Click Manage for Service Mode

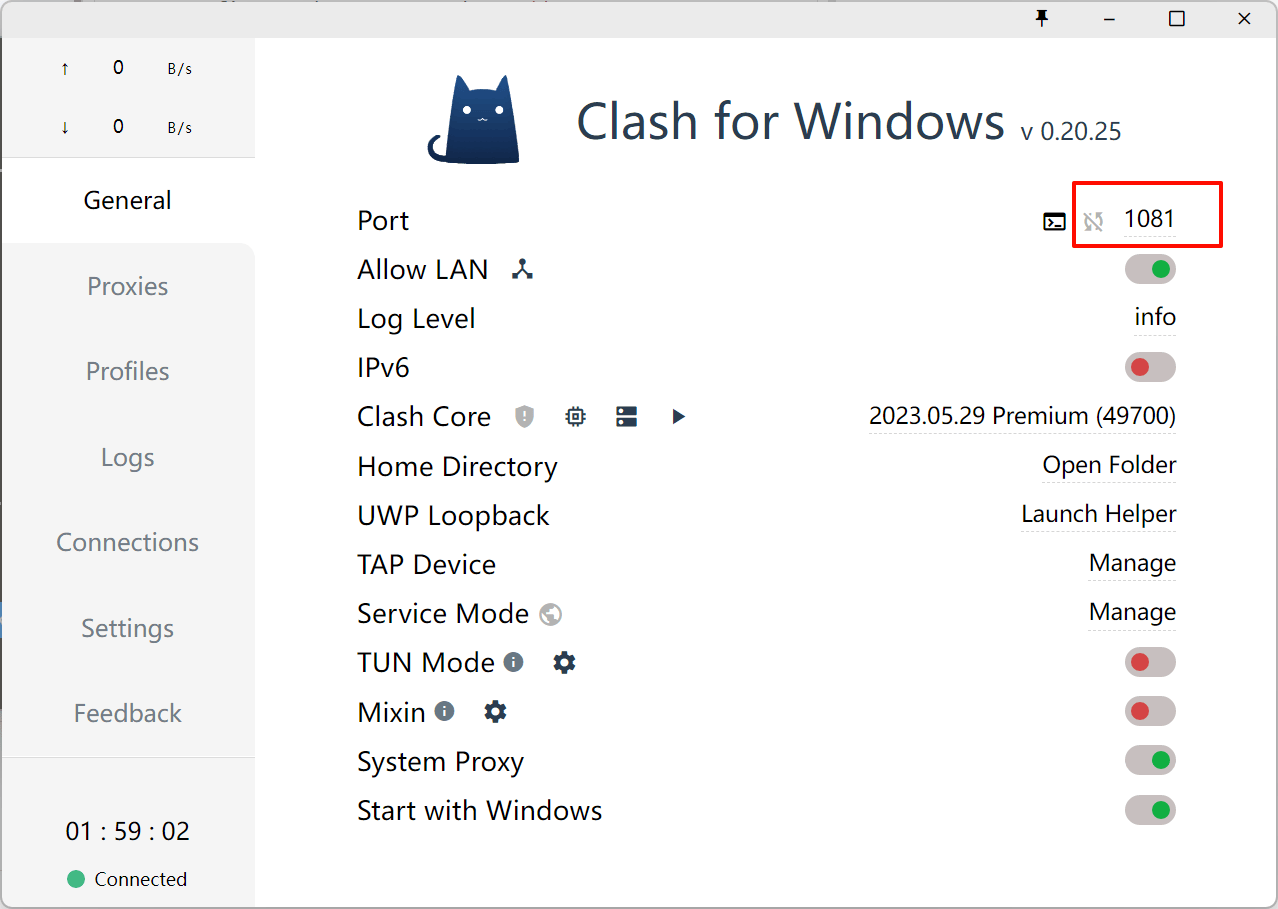(x=1132, y=612)
